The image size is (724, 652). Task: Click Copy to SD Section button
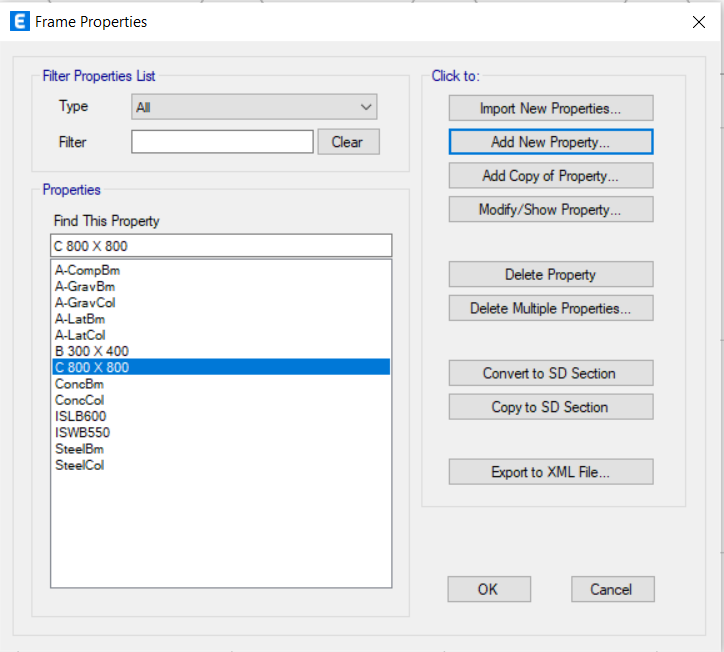pyautogui.click(x=551, y=407)
